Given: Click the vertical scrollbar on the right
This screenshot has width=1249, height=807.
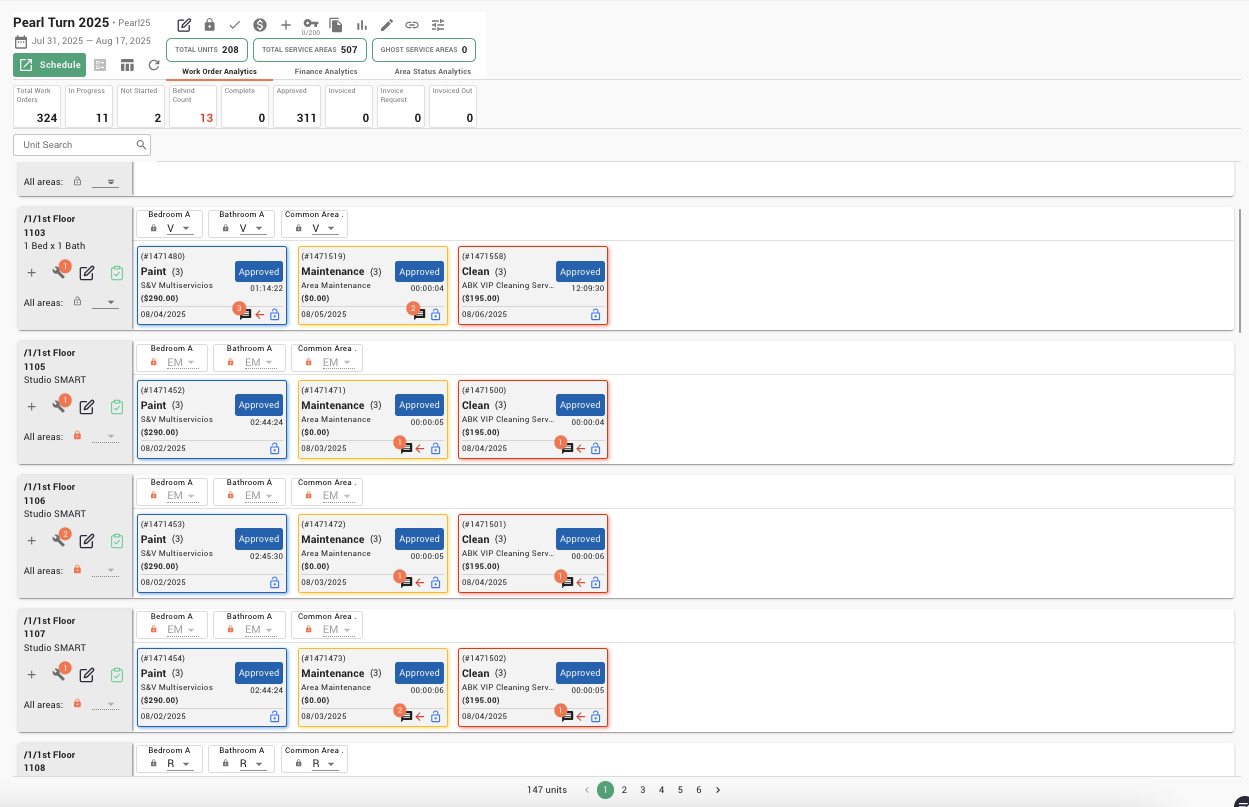Looking at the screenshot, I should tap(1240, 270).
